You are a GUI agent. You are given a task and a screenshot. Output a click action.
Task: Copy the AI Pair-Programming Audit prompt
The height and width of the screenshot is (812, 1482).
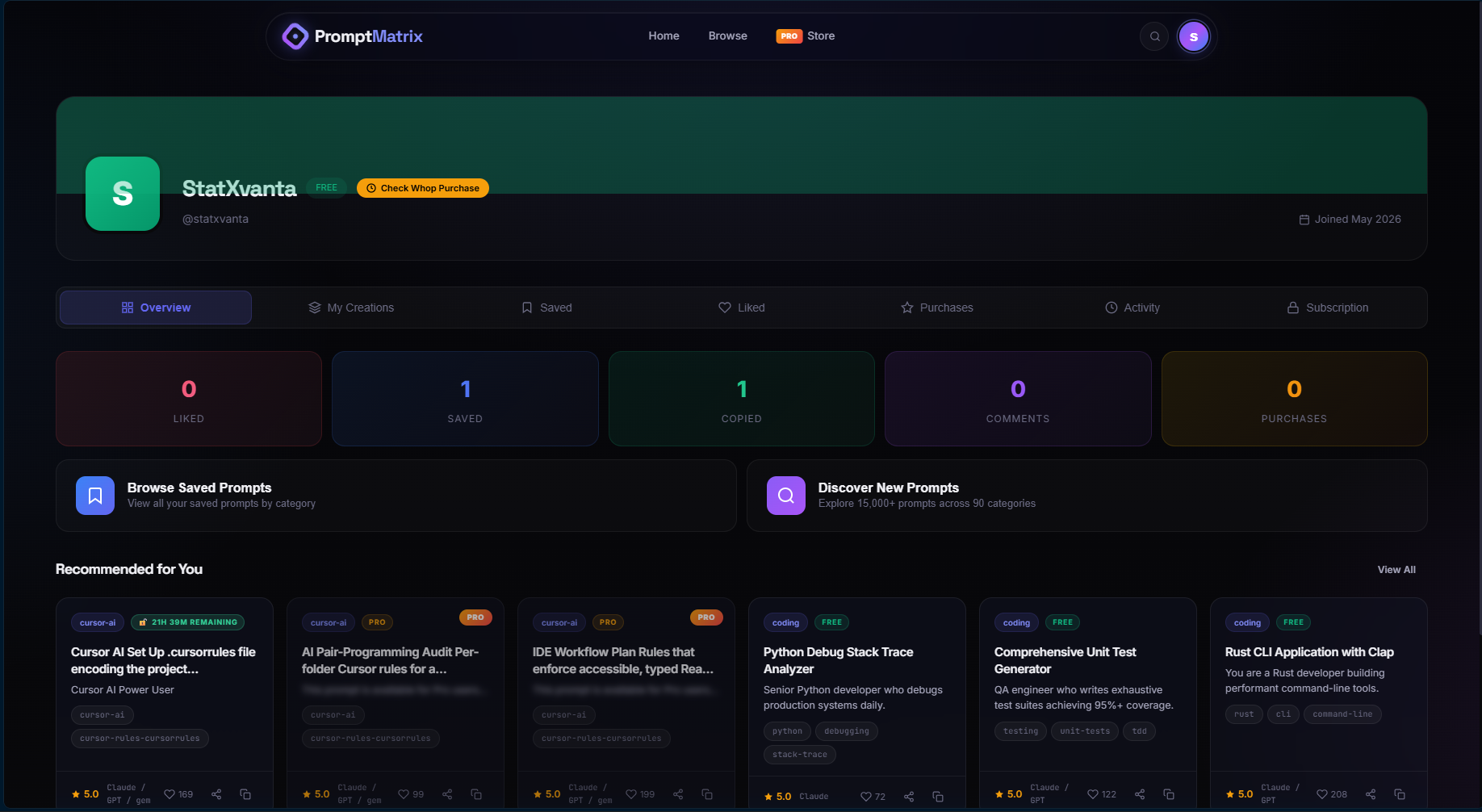pyautogui.click(x=476, y=794)
